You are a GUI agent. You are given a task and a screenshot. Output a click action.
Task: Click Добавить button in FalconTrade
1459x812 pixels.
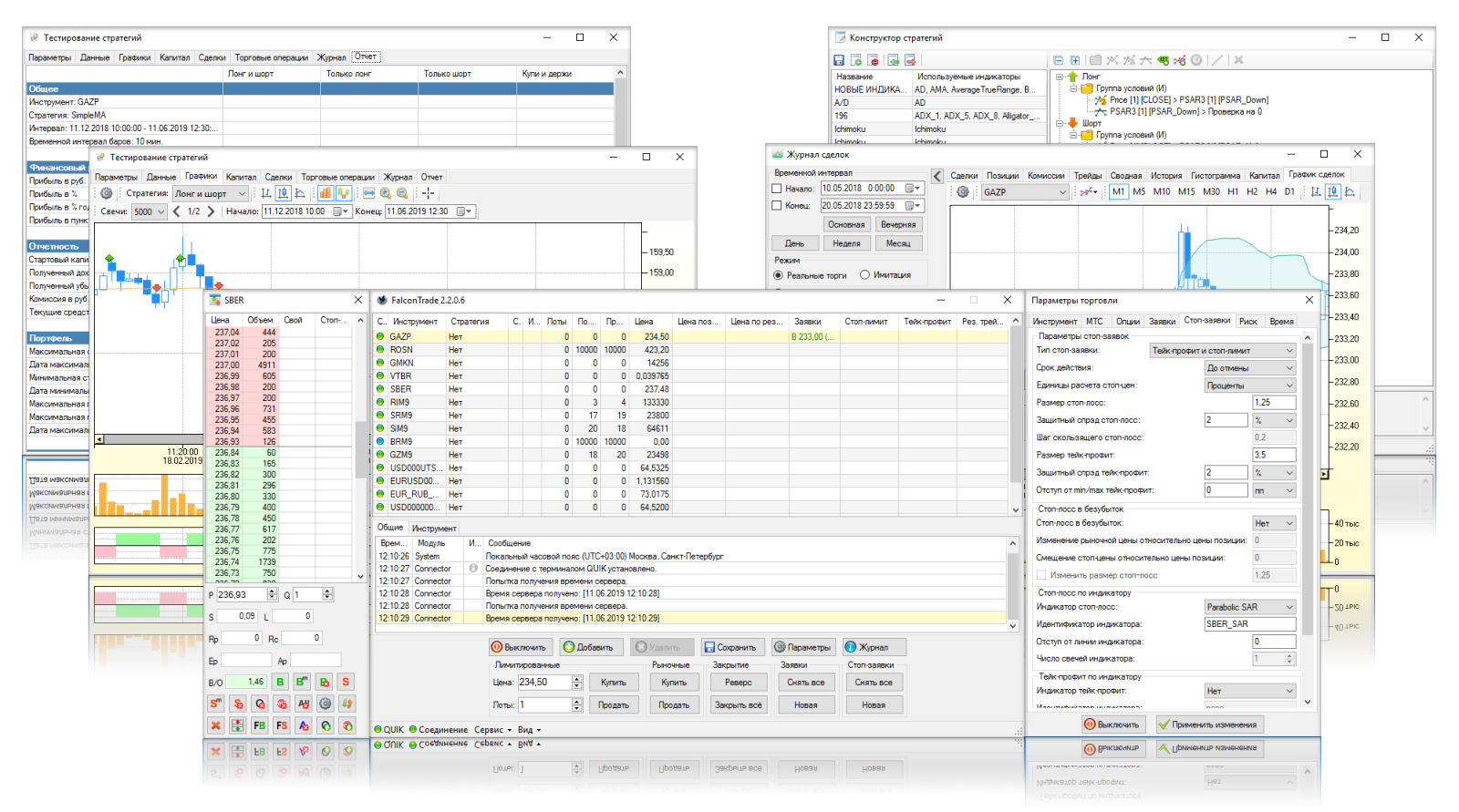pyautogui.click(x=590, y=647)
